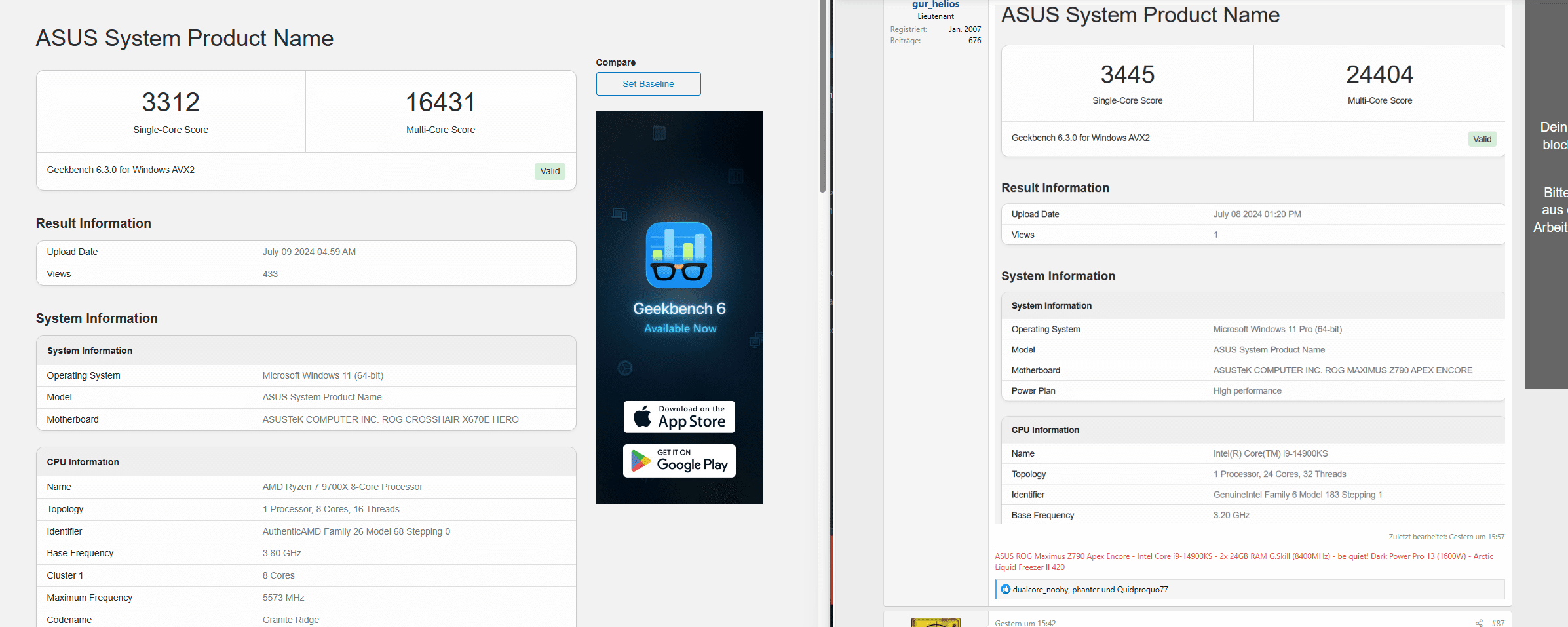Click the 'ROG CROSSHAIR X670E HERO' motherboard value

450,419
